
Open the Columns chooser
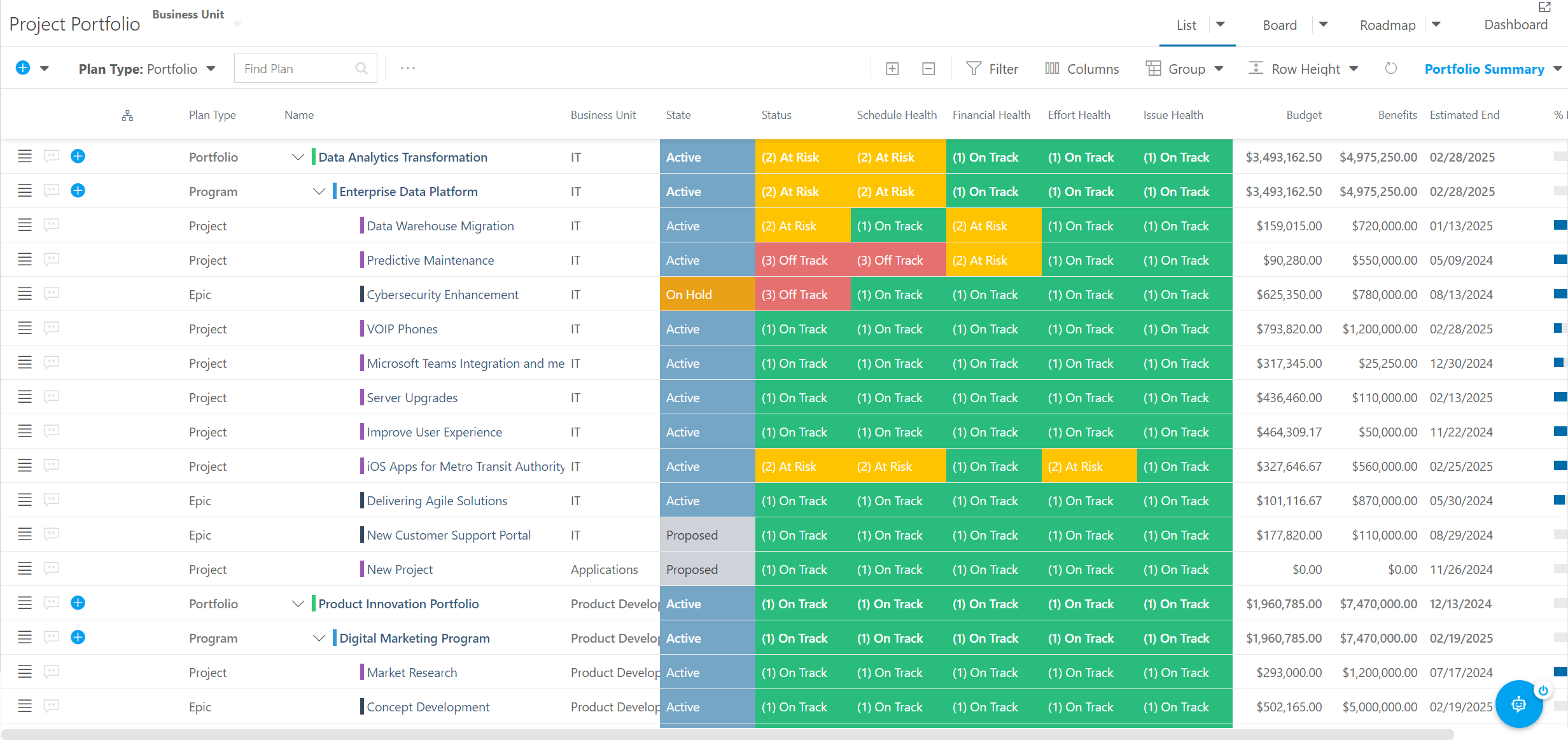[x=1082, y=69]
